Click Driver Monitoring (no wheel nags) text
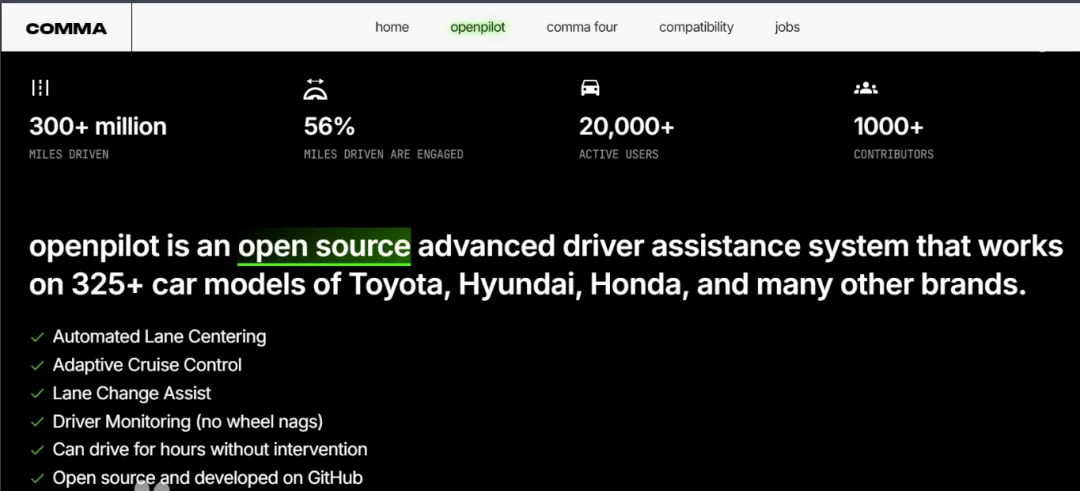The height and width of the screenshot is (491, 1080). (x=187, y=421)
